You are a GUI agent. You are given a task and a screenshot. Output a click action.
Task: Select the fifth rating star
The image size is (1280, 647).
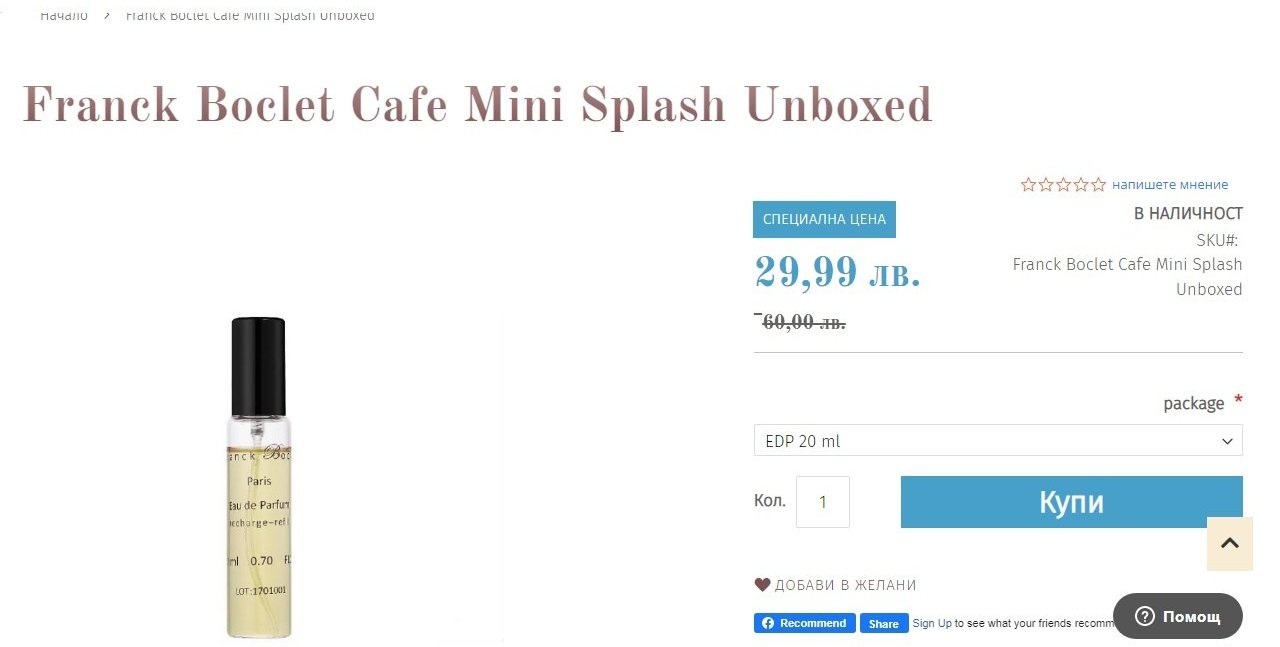(1098, 185)
